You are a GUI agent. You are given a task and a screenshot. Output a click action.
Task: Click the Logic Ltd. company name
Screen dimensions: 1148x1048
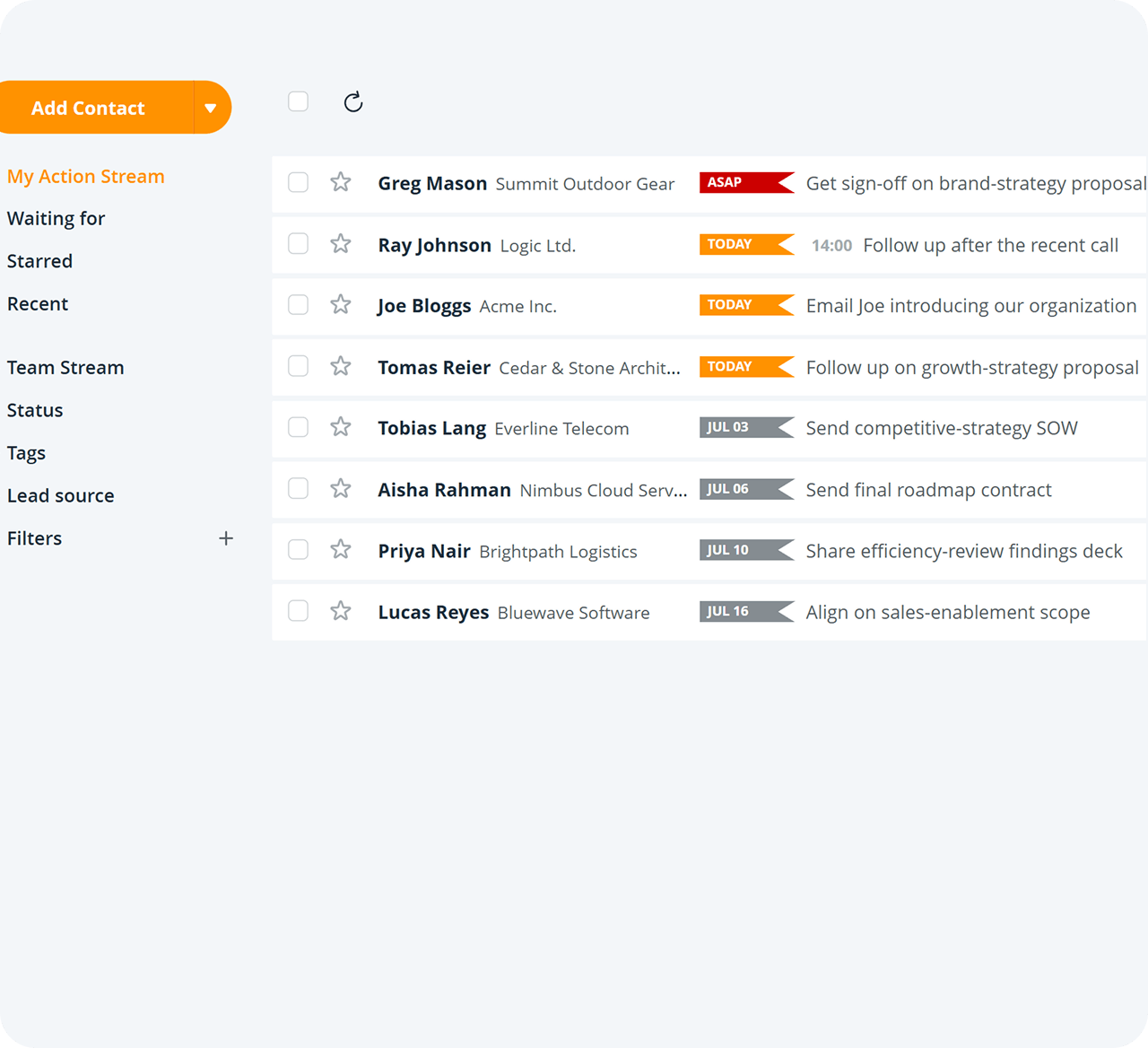[x=538, y=246]
